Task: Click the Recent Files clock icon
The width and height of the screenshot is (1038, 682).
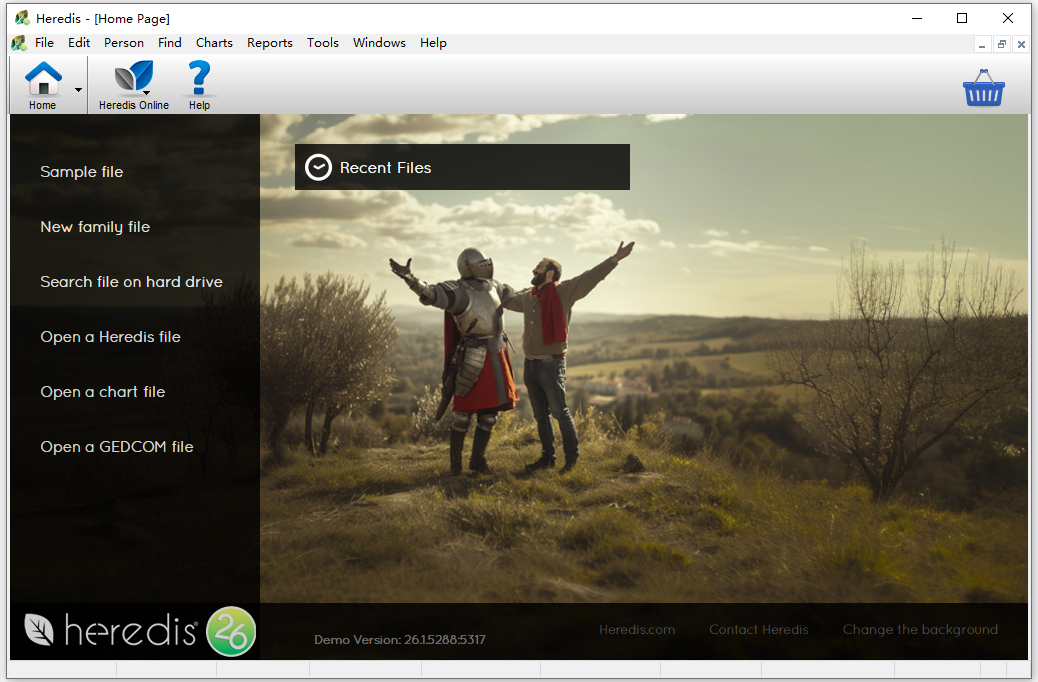Action: pyautogui.click(x=318, y=168)
